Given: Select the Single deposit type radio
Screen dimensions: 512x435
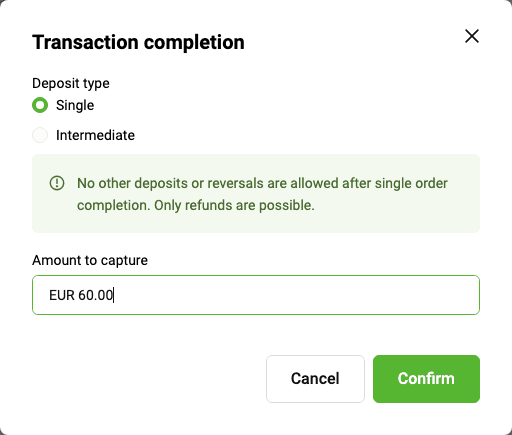Looking at the screenshot, I should coord(40,105).
